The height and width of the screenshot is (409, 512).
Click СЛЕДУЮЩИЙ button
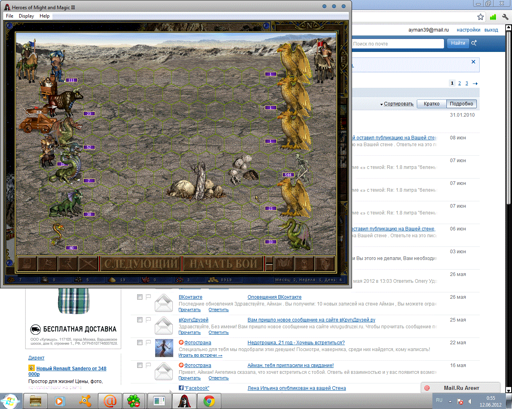[140, 264]
